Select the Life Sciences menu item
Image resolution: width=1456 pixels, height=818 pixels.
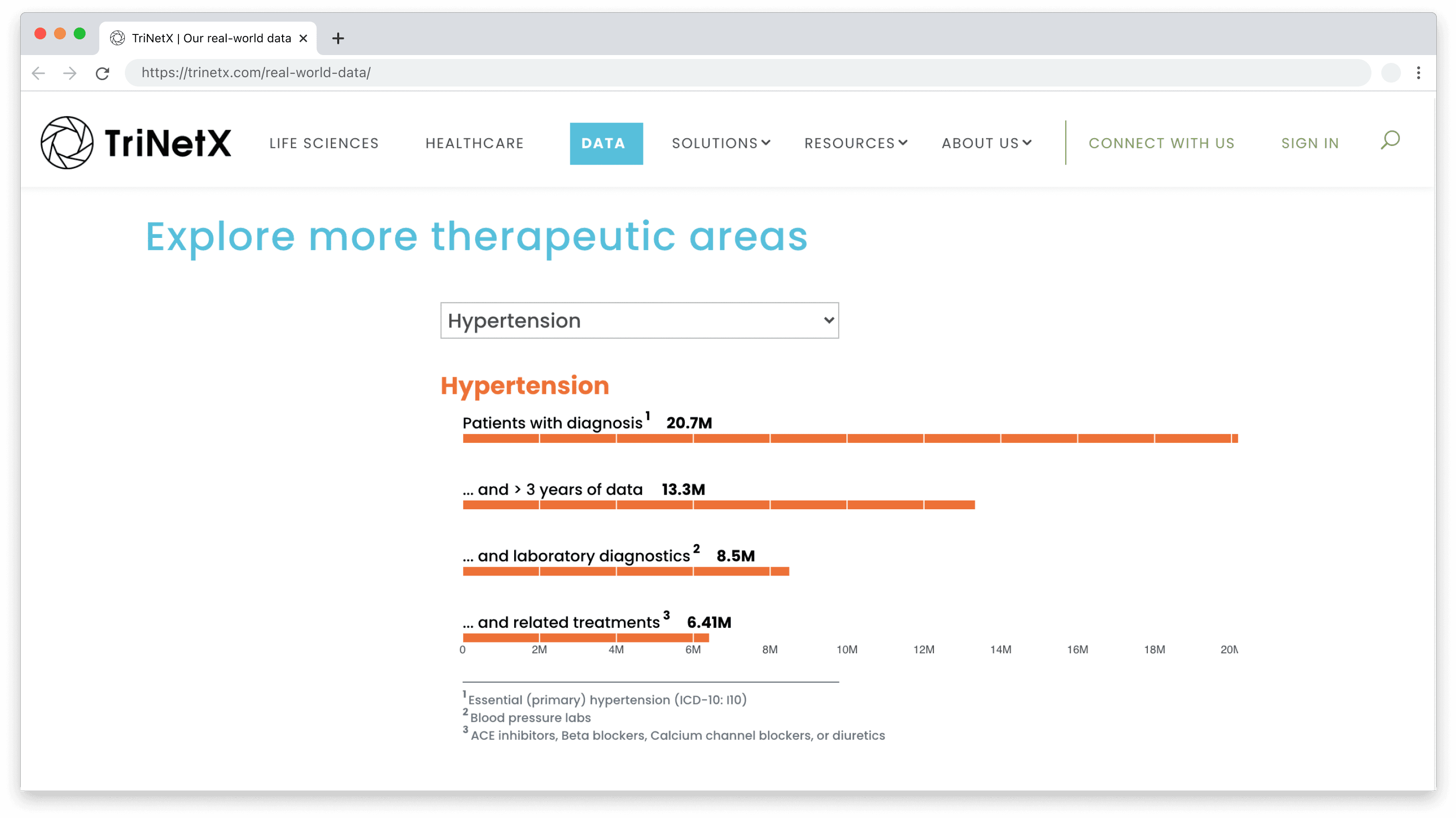pyautogui.click(x=323, y=143)
